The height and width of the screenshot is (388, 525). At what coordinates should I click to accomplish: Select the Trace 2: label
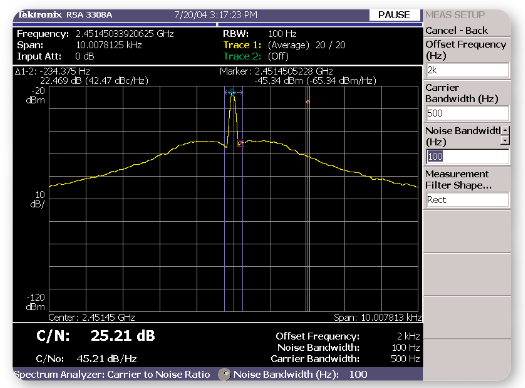(x=242, y=56)
